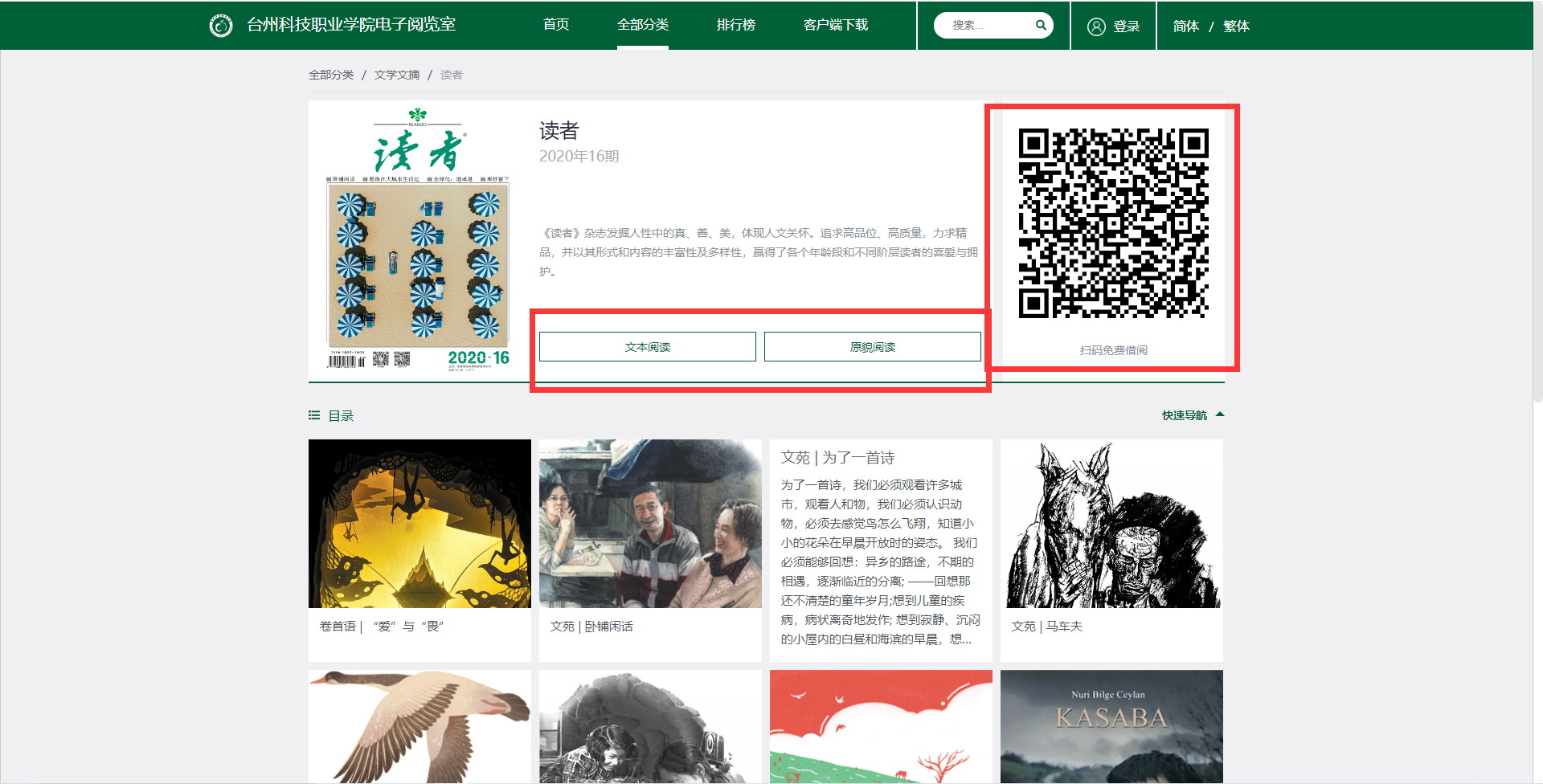This screenshot has width=1543, height=784.
Task: Click the 卷首语 | "爱" 与 "畏" title
Action: pyautogui.click(x=382, y=627)
